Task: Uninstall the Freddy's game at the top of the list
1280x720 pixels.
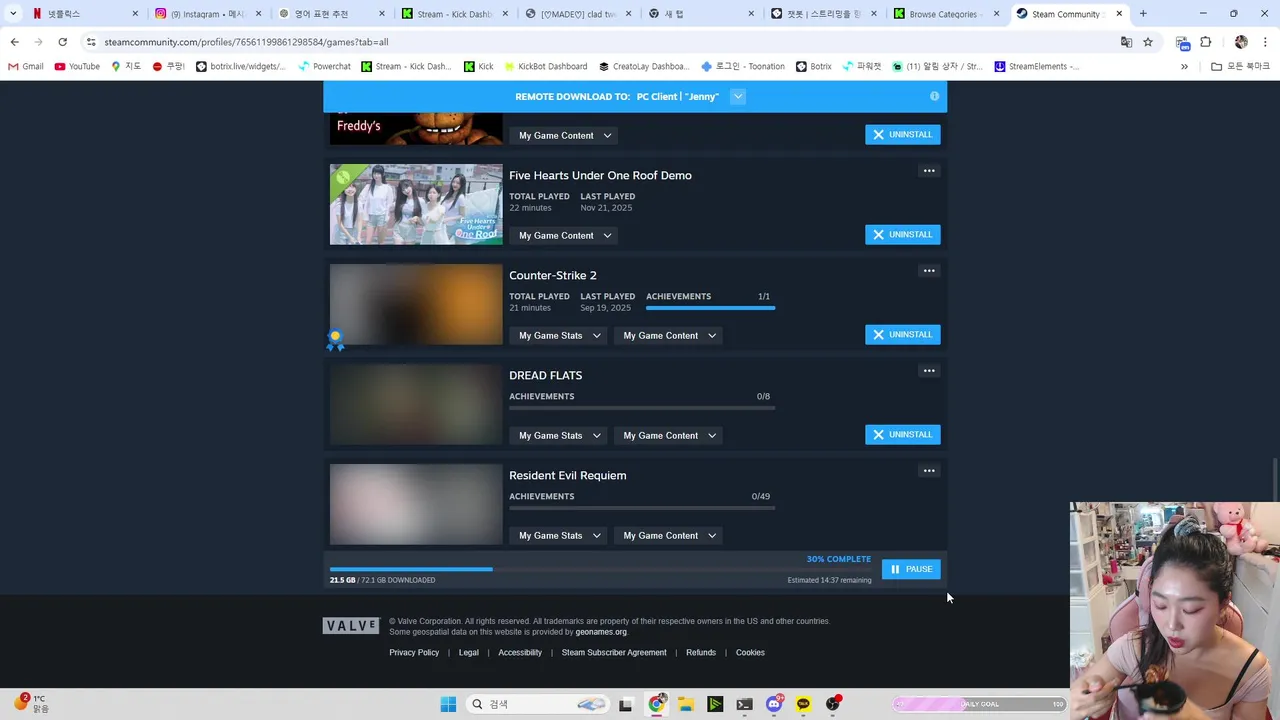Action: tap(902, 134)
